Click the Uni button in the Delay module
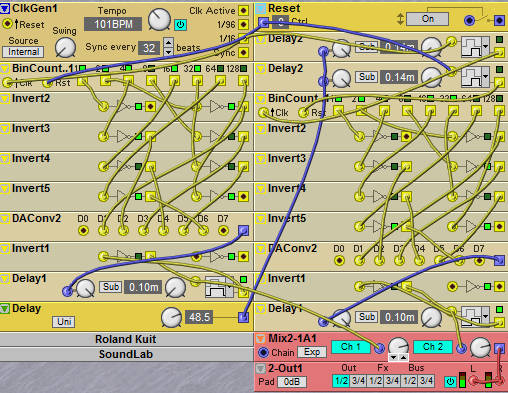 click(64, 322)
